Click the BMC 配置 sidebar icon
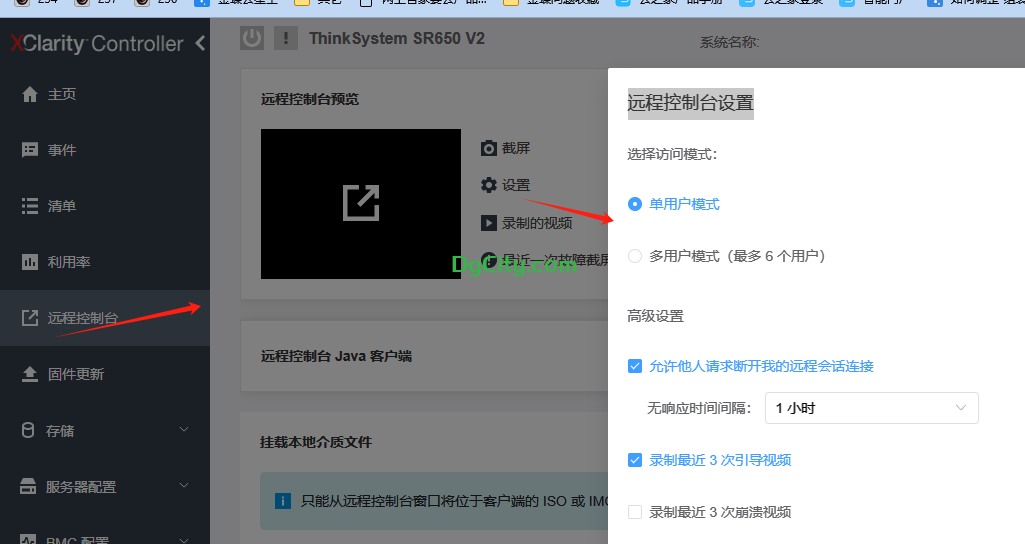1025x544 pixels. coord(28,539)
